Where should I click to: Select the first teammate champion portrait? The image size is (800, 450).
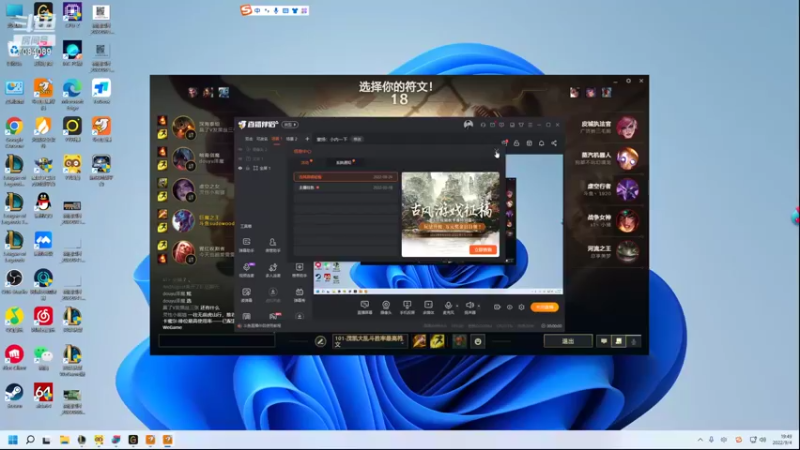point(183,127)
